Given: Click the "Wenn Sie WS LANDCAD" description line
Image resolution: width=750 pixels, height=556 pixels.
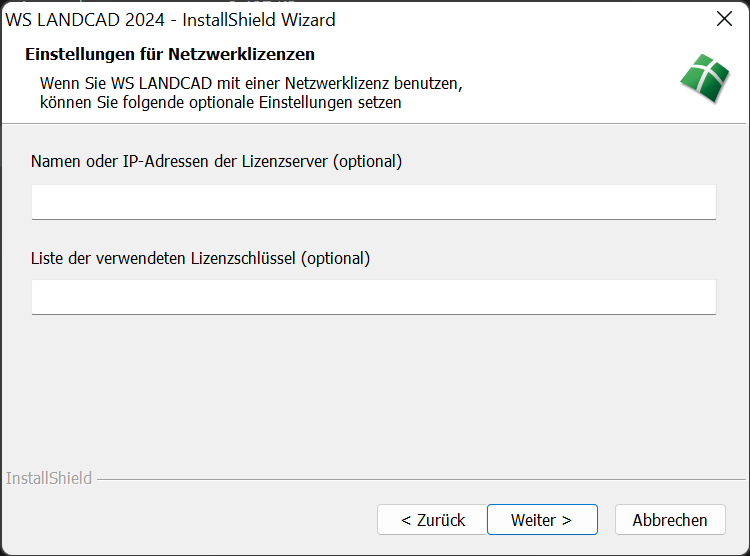Looking at the screenshot, I should (x=250, y=82).
